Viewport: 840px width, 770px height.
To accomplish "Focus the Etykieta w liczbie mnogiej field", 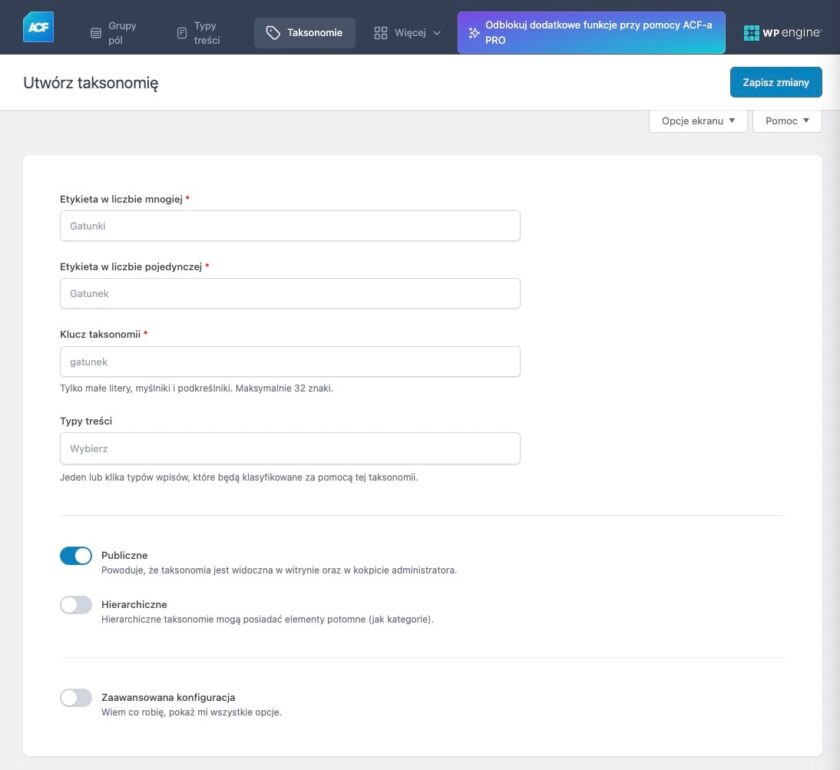I will click(x=290, y=226).
